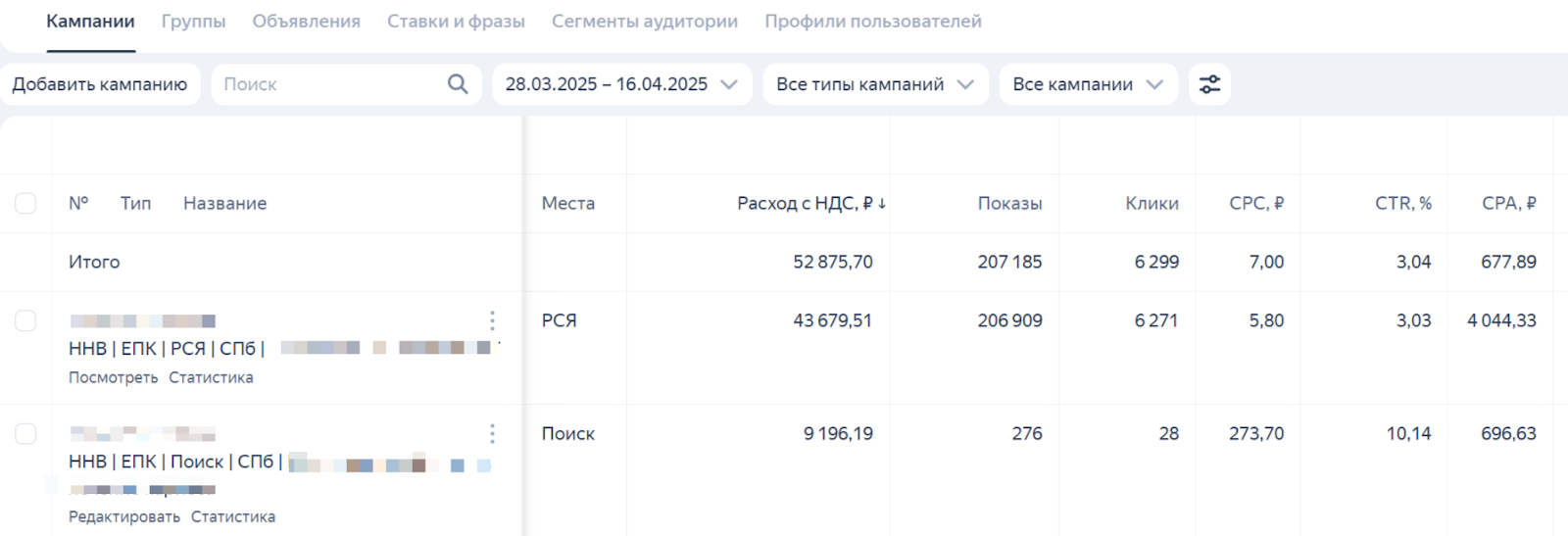
Task: Open three-dot menu for Поиск campaign
Action: click(x=492, y=433)
